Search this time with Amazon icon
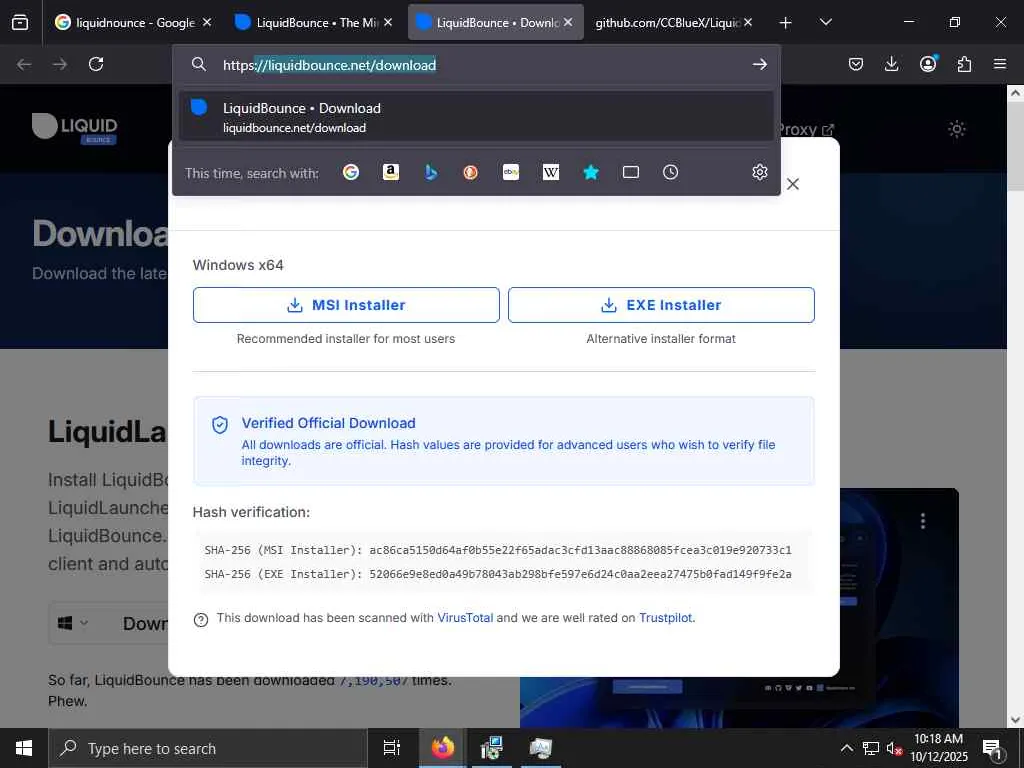This screenshot has height=768, width=1024. [391, 172]
